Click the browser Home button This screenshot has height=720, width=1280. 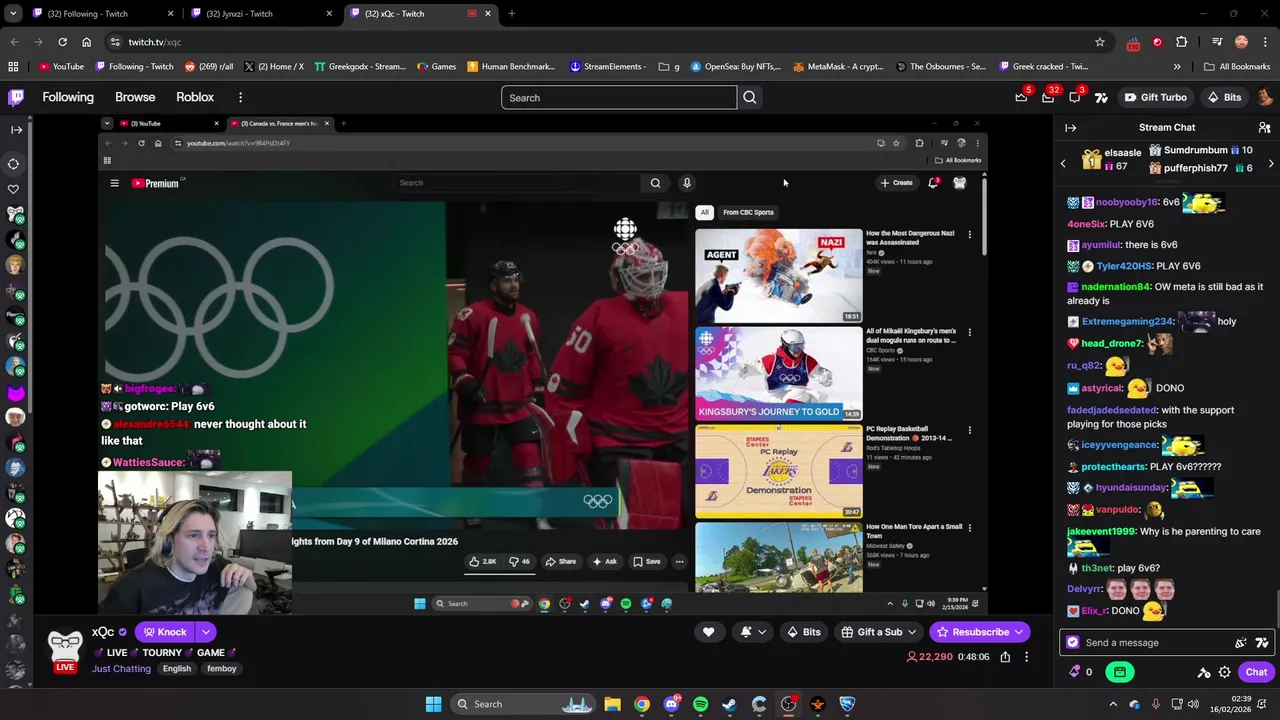tap(86, 42)
